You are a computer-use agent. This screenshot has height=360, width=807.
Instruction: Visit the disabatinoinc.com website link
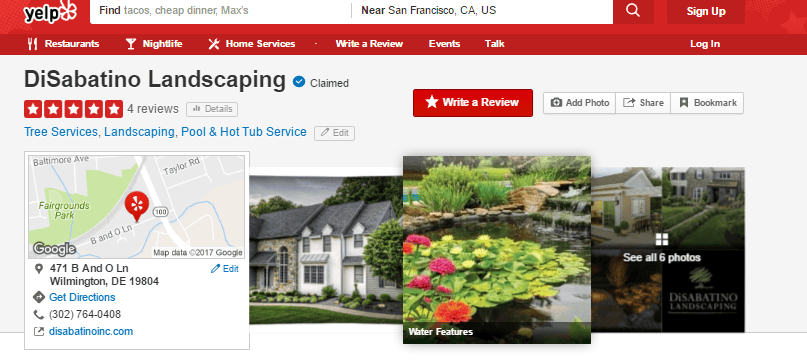(x=91, y=331)
